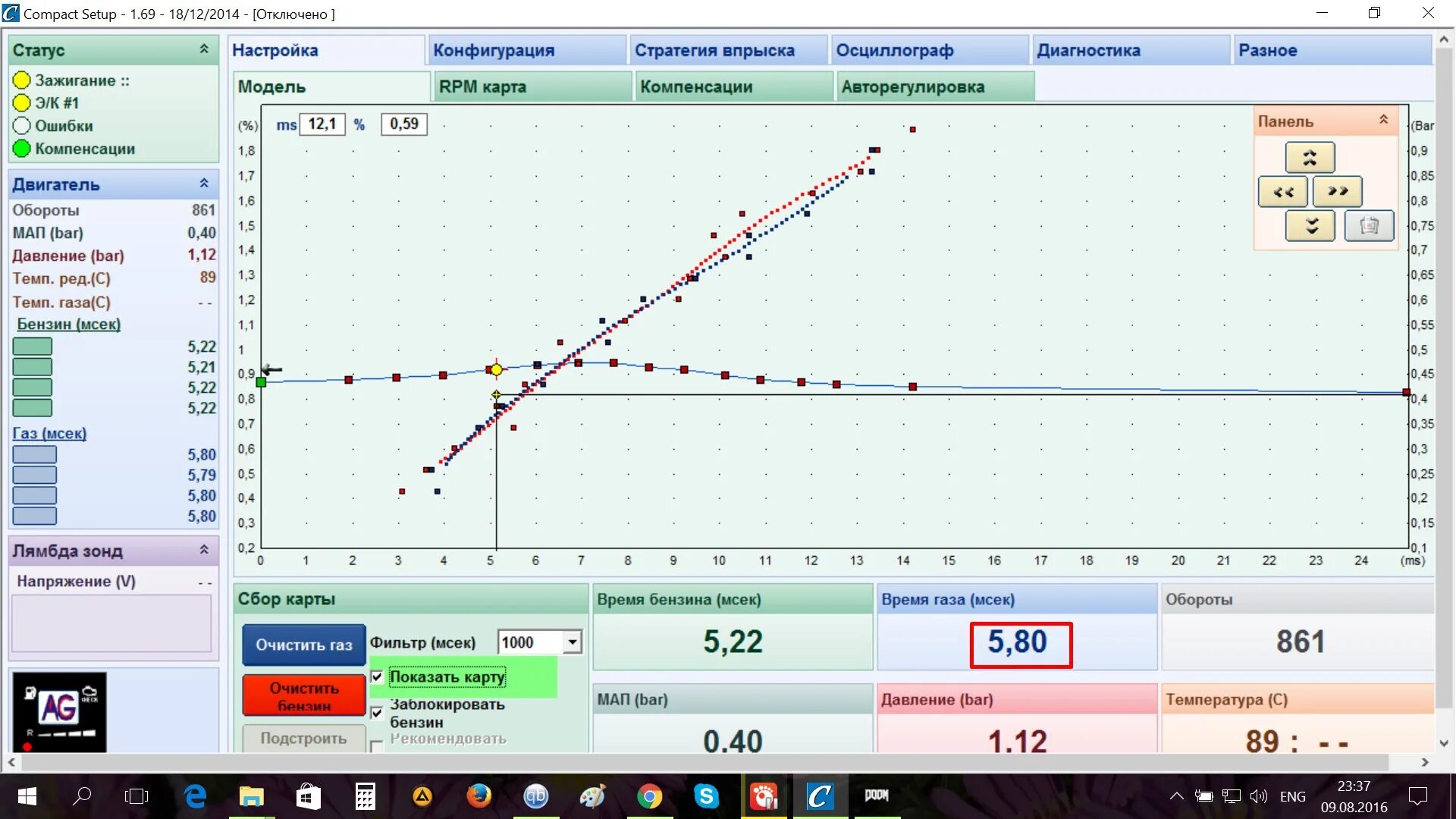This screenshot has width=1456, height=819.
Task: Launch Firefox from the Windows taskbar
Action: point(479,796)
